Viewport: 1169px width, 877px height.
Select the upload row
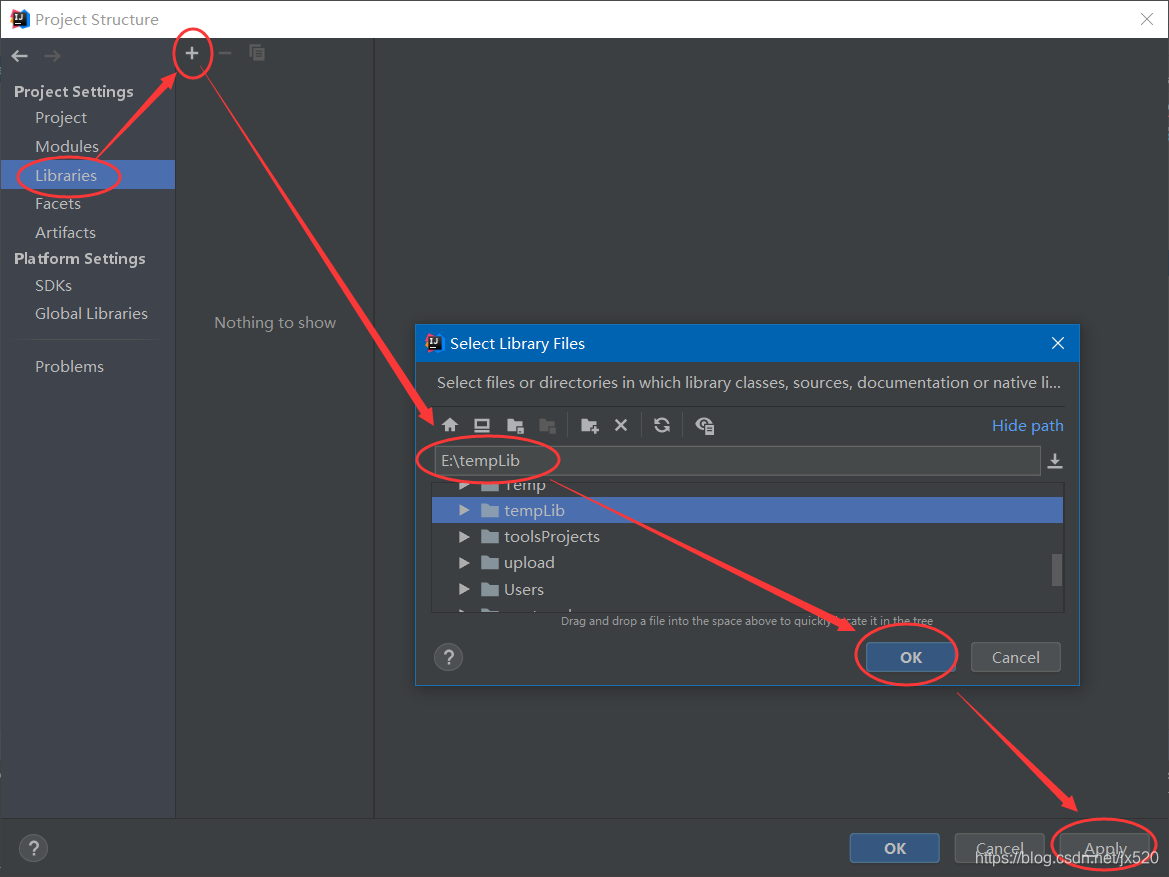(747, 562)
